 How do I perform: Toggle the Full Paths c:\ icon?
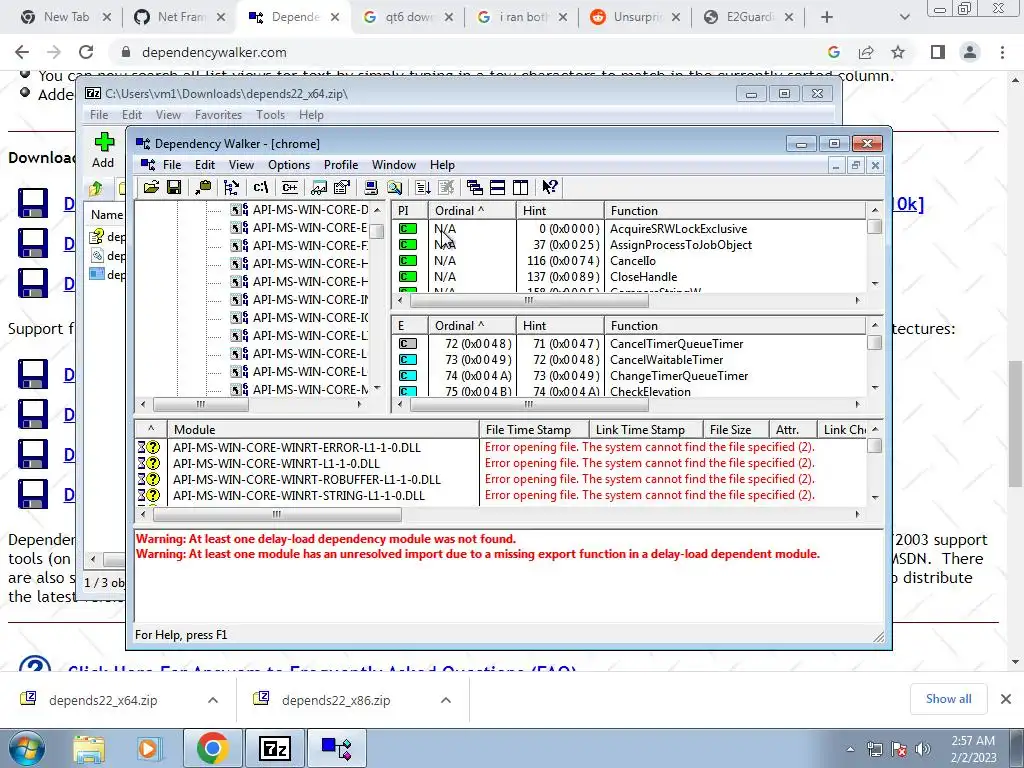coord(261,187)
